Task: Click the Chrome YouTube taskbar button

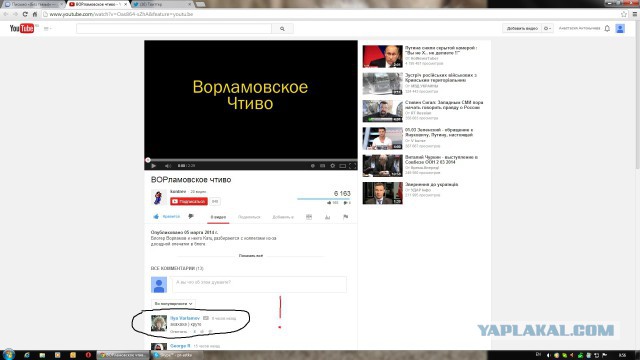Action: [123, 355]
